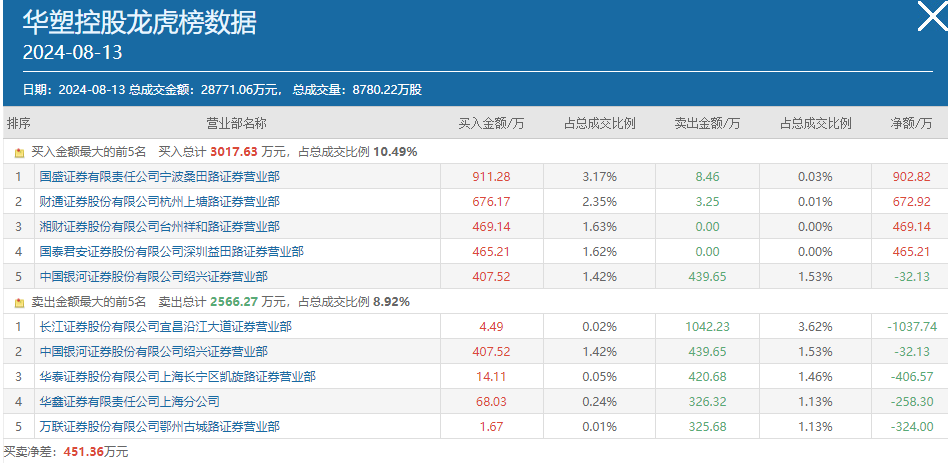Click the 华塑控股龙虎榜数据 title
Image resolution: width=948 pixels, height=463 pixels.
[140, 23]
